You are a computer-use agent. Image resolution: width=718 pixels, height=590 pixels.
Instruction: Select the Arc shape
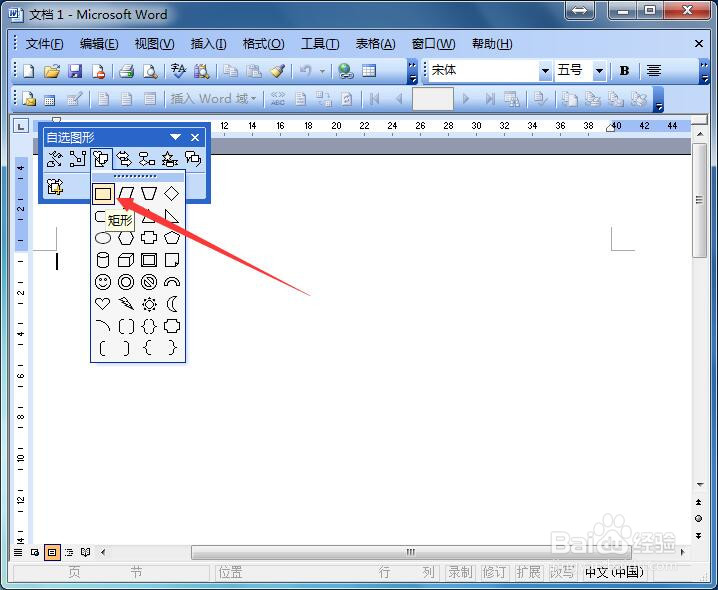click(x=103, y=326)
